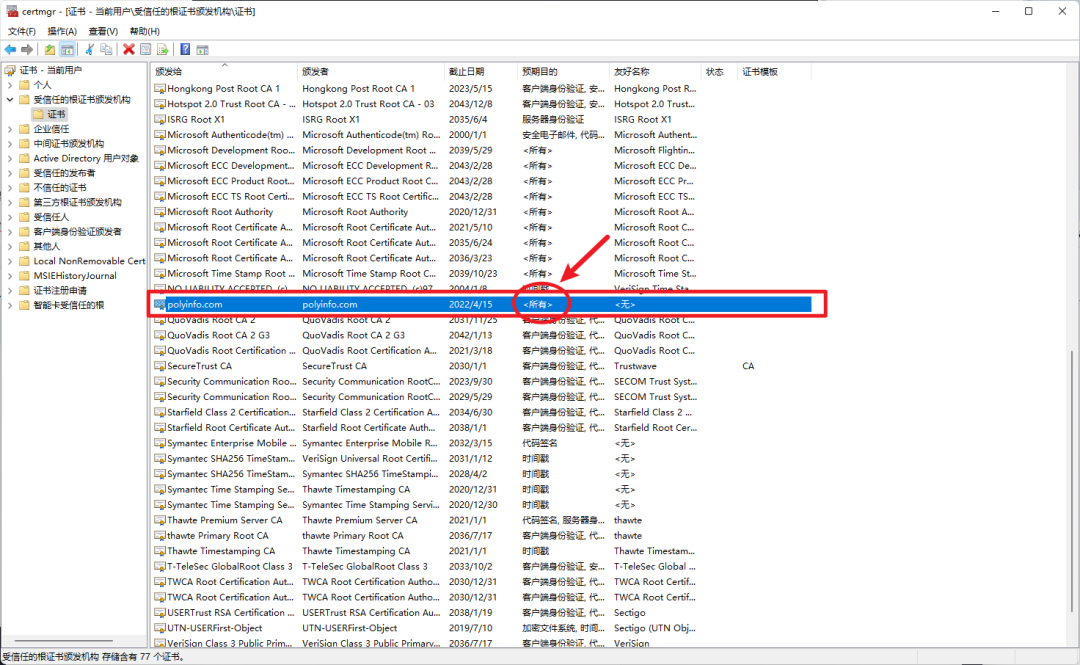Screen dimensions: 1080x665
Task: Select thawte Primary Root CA row
Action: [x=481, y=535]
